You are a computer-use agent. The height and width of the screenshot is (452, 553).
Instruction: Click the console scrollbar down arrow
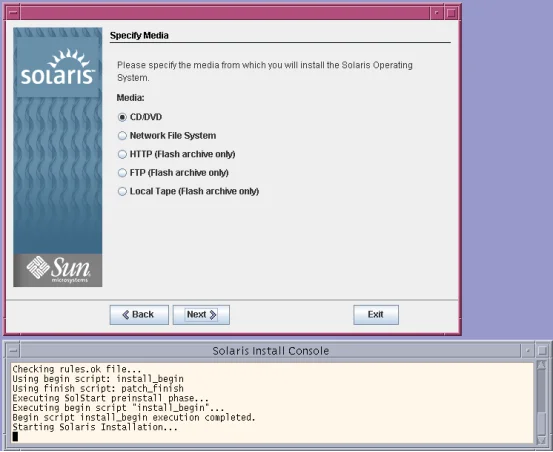pyautogui.click(x=541, y=440)
